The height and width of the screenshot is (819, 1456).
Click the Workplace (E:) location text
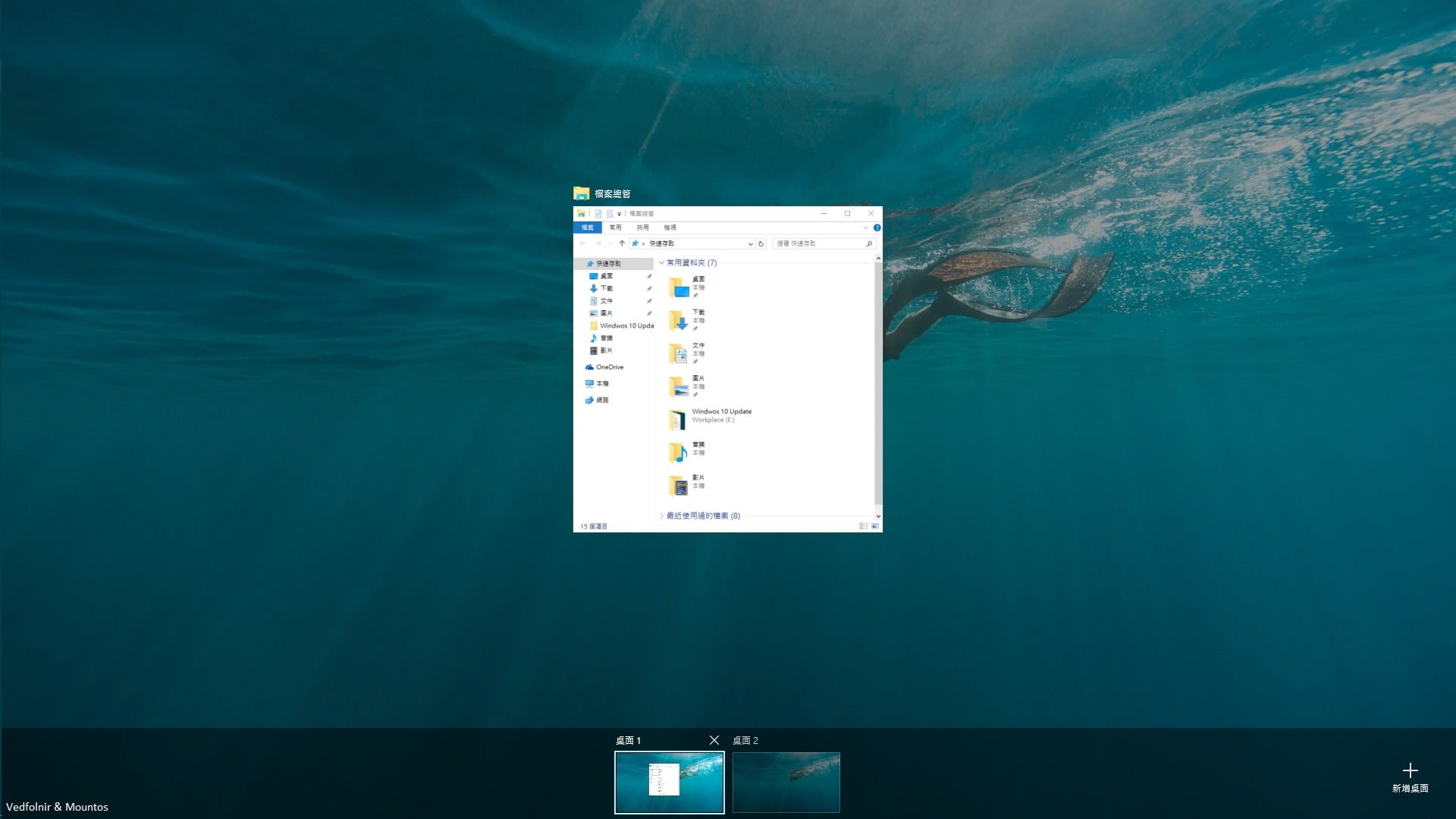pos(713,420)
